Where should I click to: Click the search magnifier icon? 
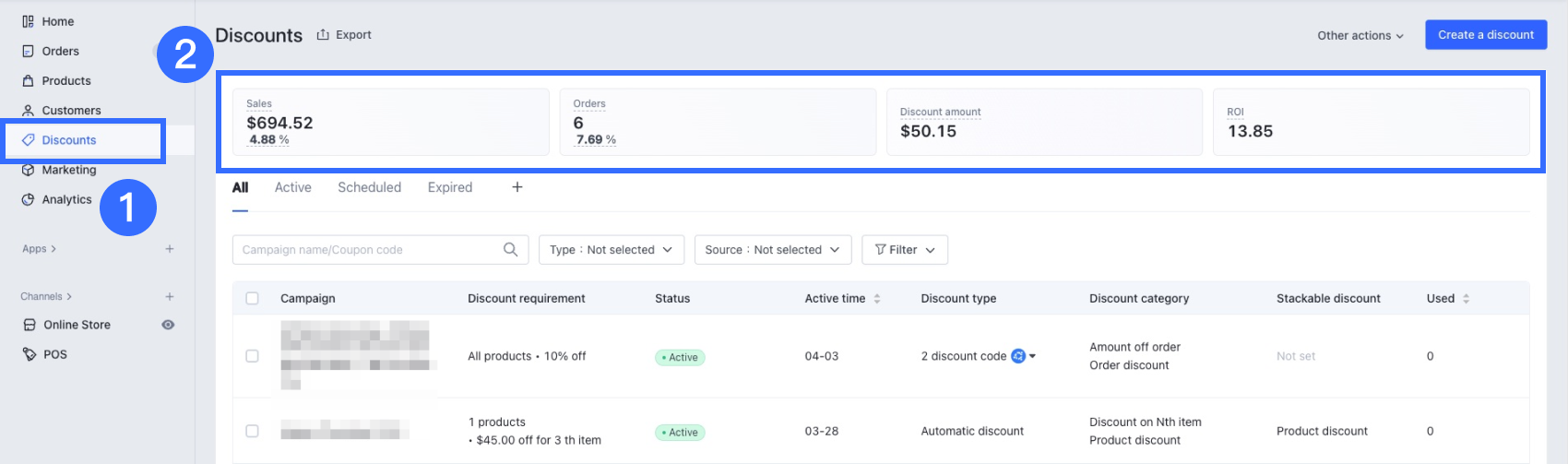coord(510,249)
